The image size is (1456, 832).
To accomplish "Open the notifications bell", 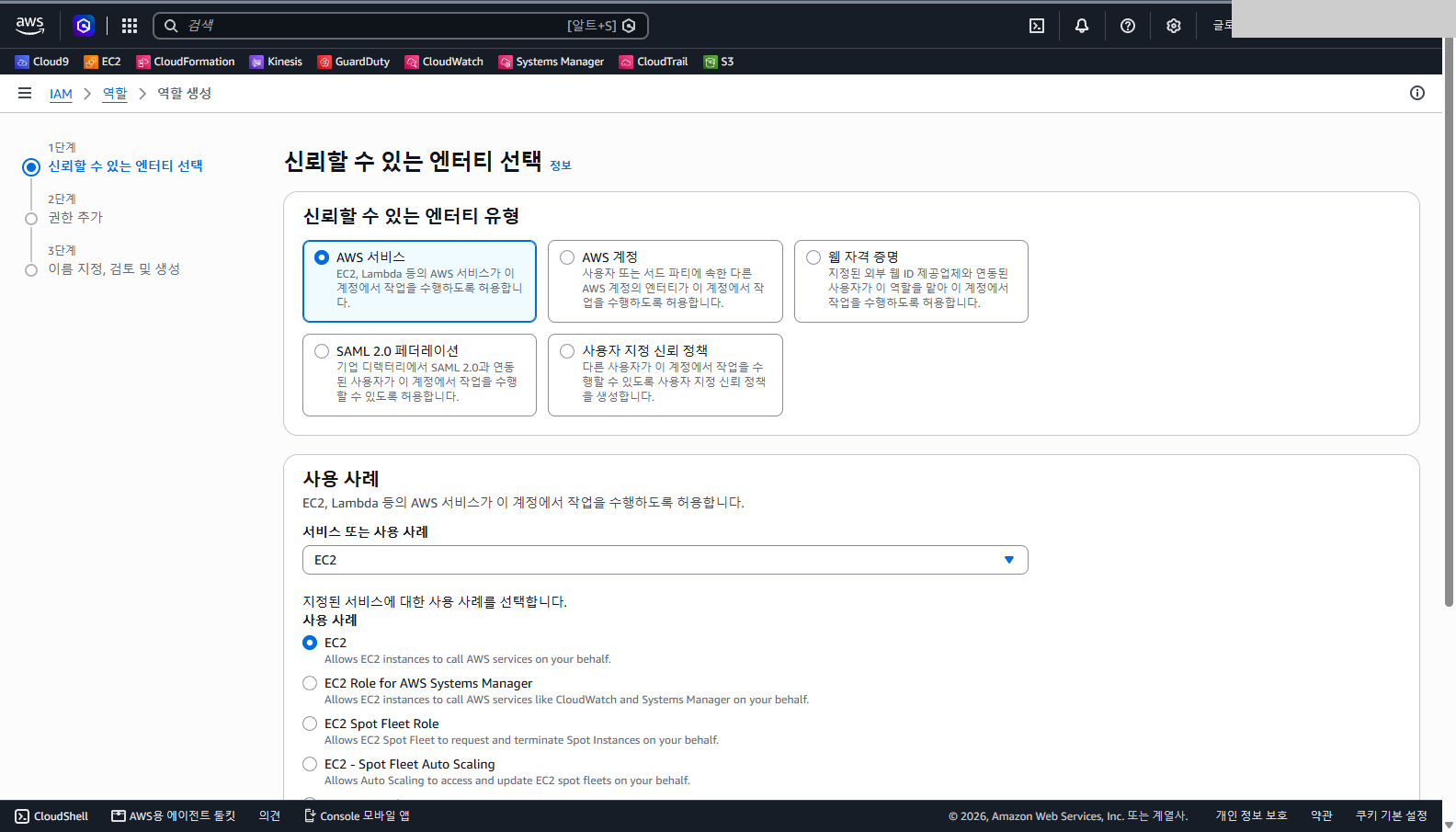I will coord(1082,26).
